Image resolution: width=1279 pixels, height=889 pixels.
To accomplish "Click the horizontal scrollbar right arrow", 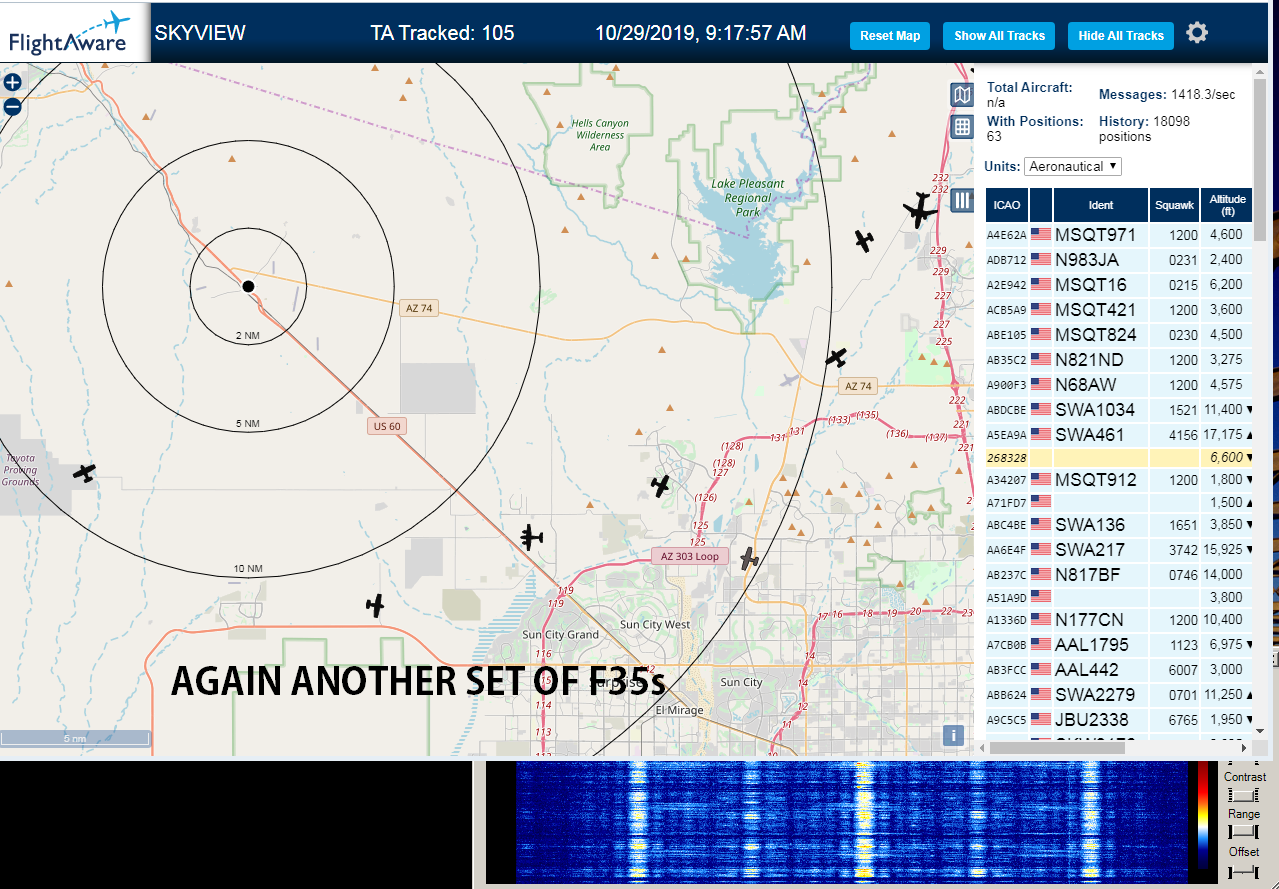I will [x=1244, y=747].
